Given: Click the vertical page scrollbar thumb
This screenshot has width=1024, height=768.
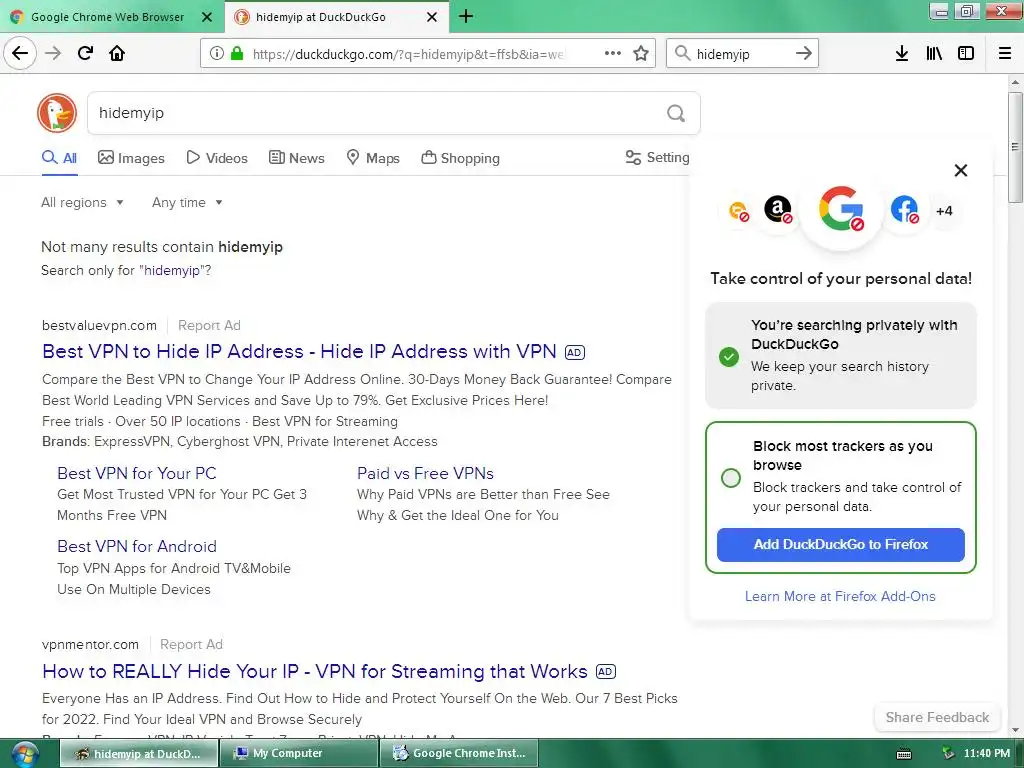Looking at the screenshot, I should (1015, 147).
